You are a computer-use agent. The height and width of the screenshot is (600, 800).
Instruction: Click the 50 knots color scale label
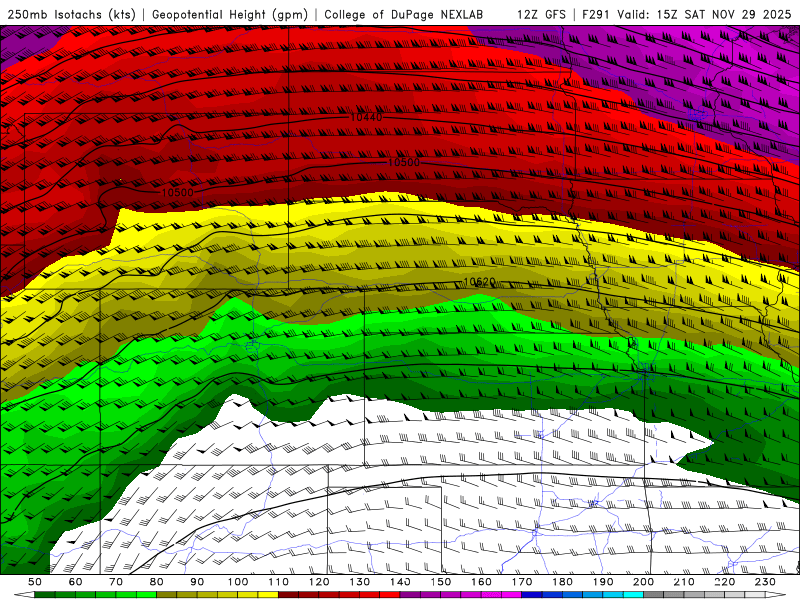(x=35, y=582)
